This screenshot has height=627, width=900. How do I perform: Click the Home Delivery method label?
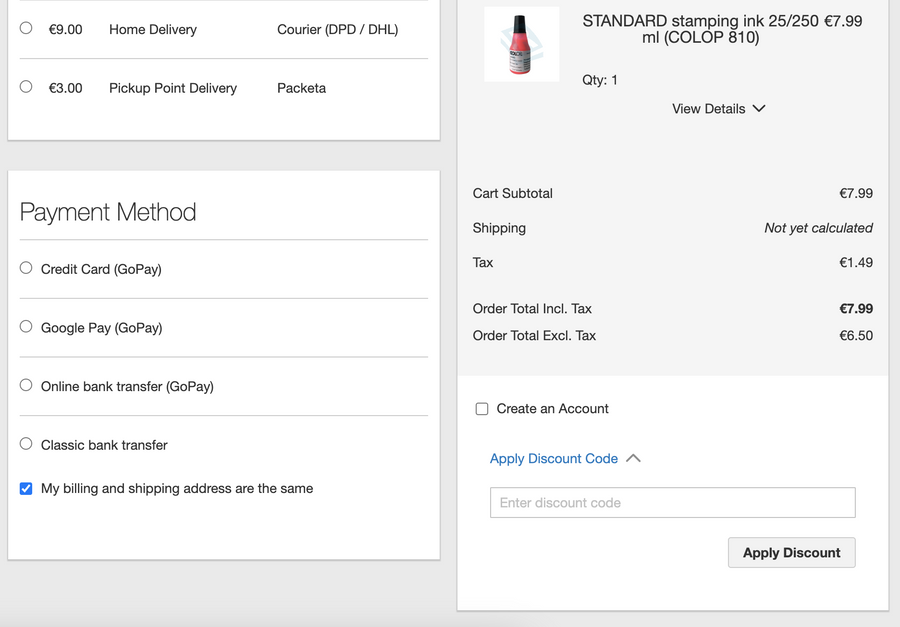click(153, 30)
